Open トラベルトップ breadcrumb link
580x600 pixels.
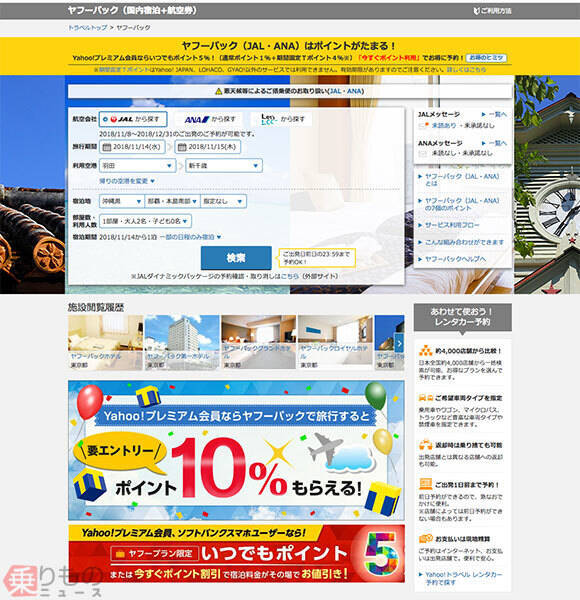click(88, 28)
